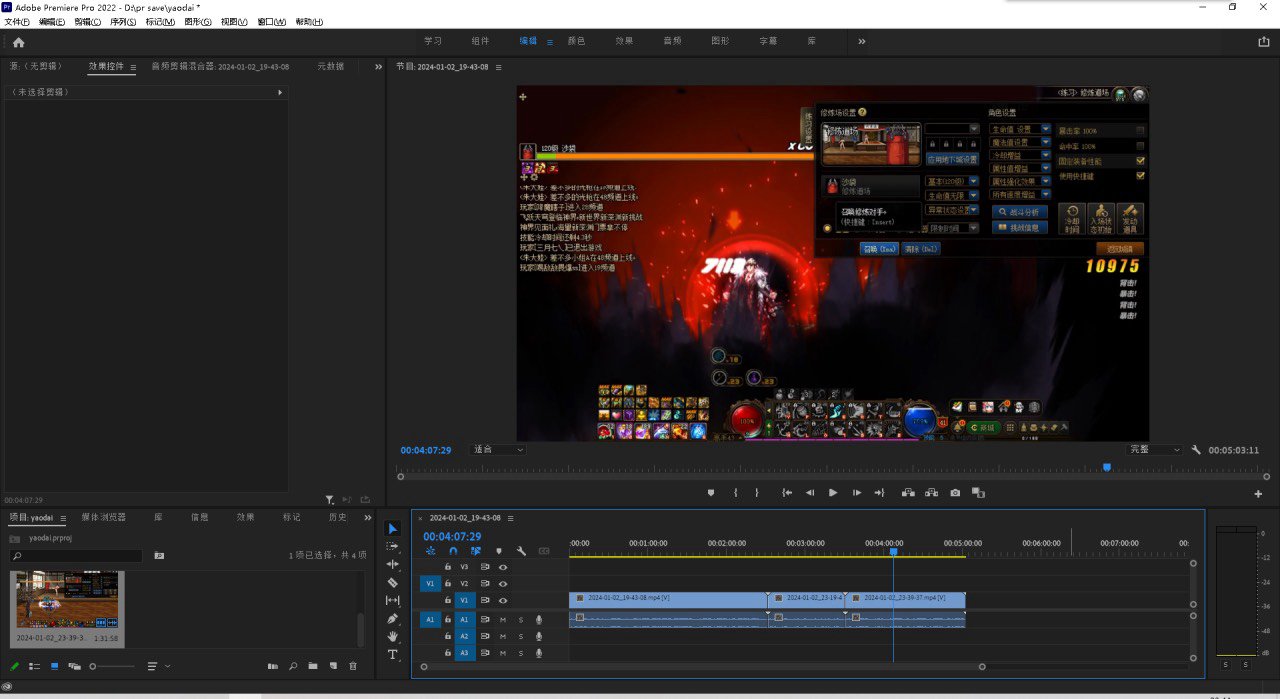Open sort icons dropdown in Project panel
1280x699 pixels.
click(x=159, y=666)
